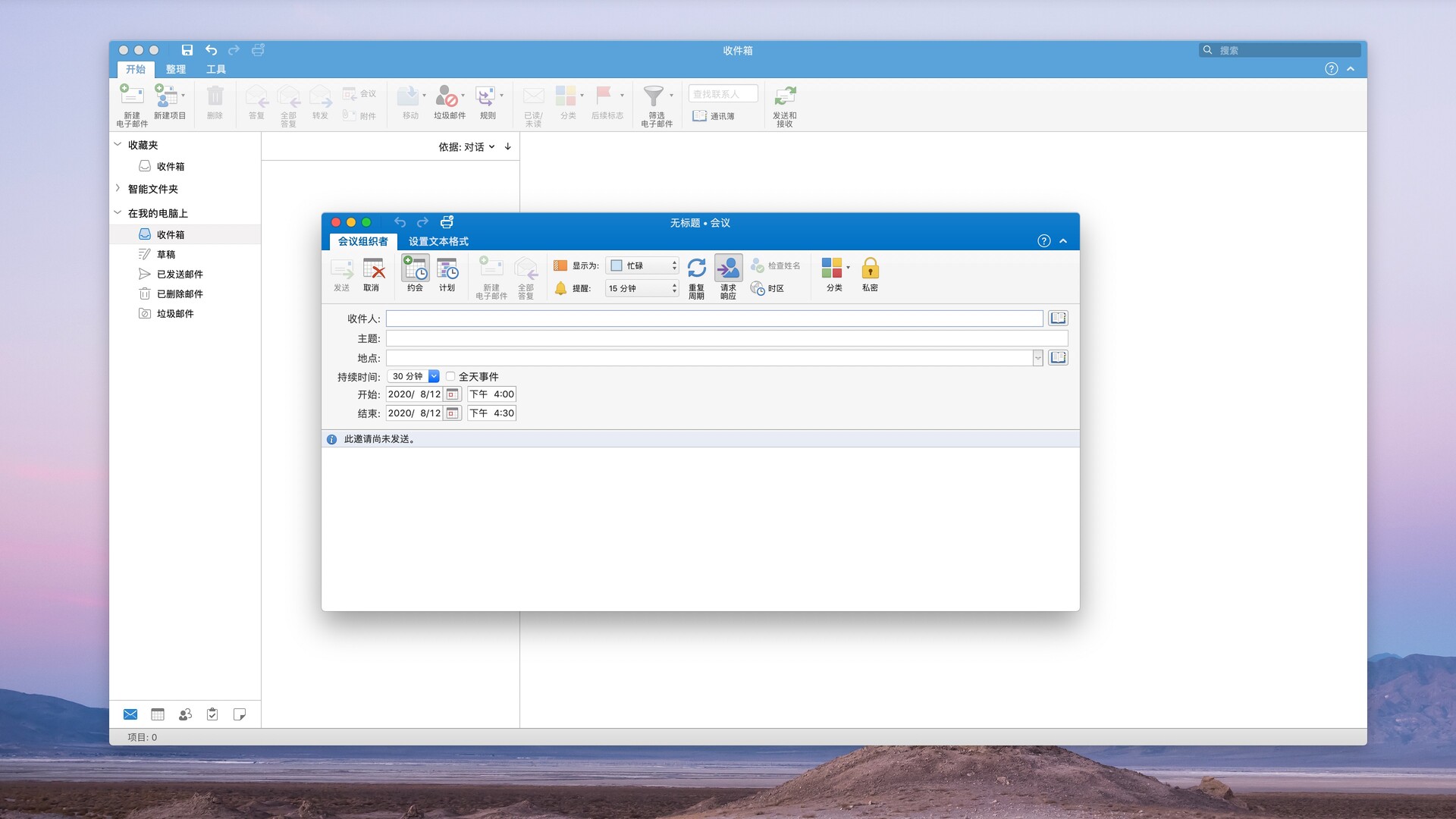Open the 工具 ribbon tab
Viewport: 1456px width, 819px height.
(x=217, y=69)
